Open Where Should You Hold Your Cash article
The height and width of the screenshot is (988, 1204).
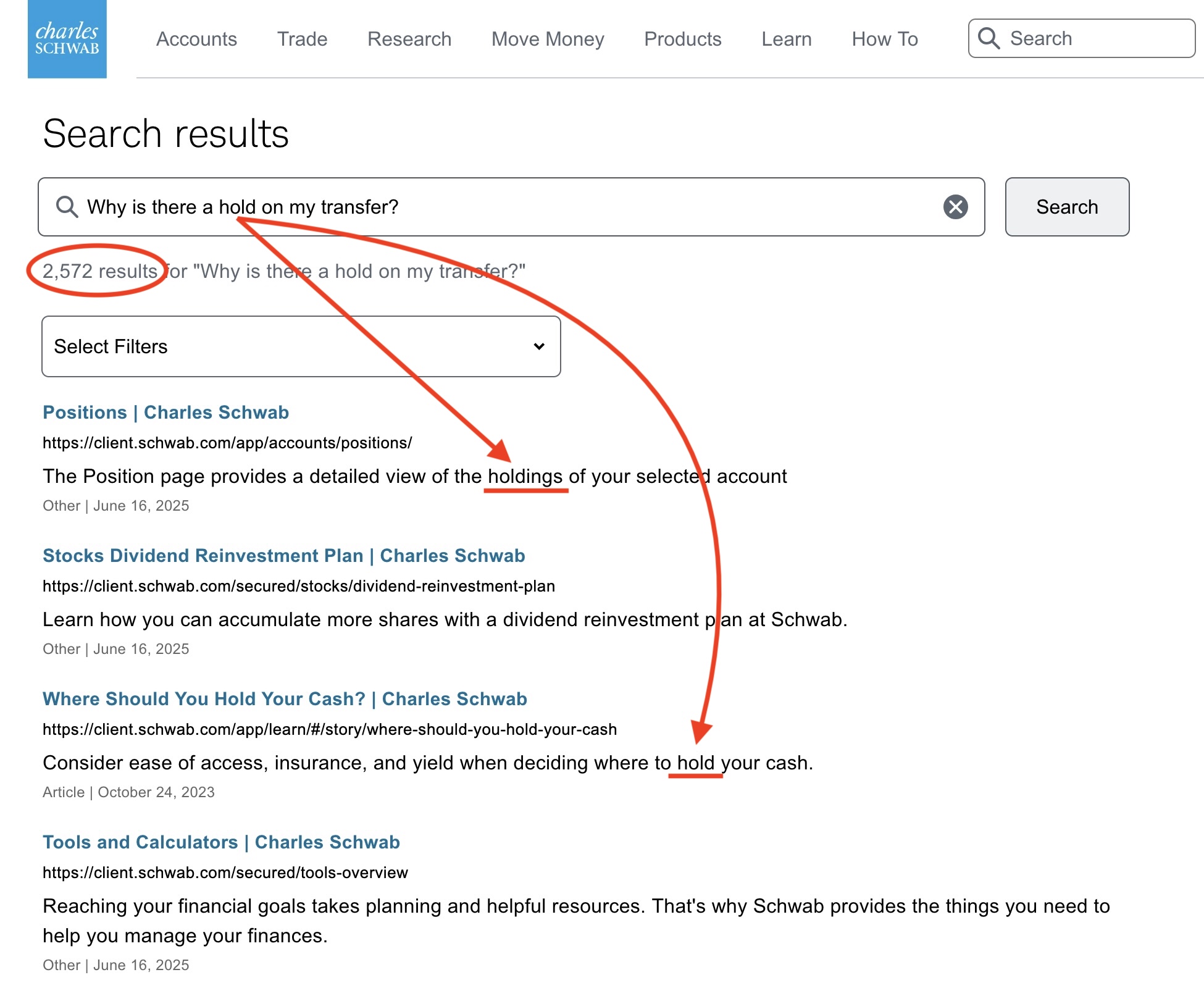[x=285, y=699]
